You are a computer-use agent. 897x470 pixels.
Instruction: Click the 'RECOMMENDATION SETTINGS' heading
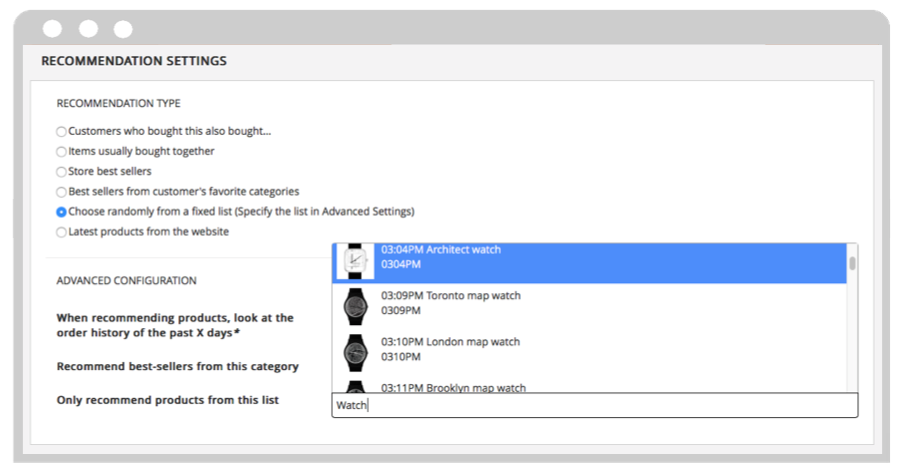134,61
